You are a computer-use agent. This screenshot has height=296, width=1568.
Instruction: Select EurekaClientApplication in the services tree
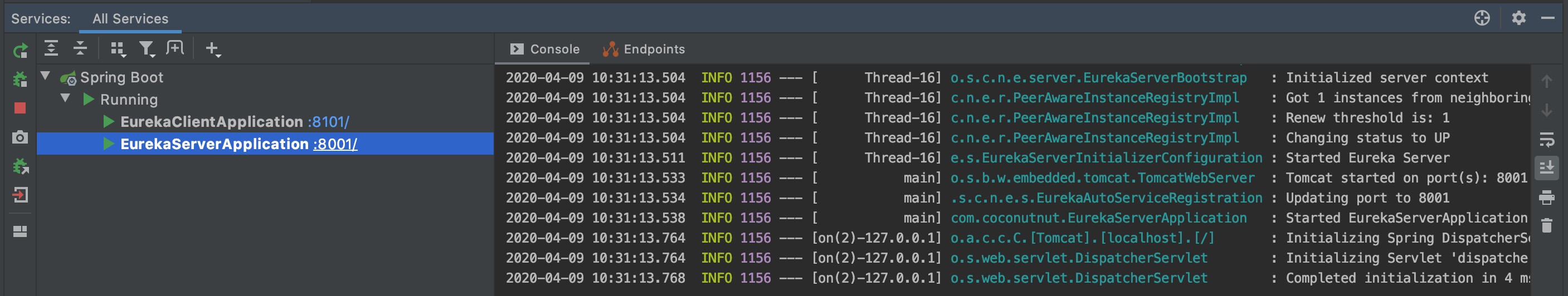point(211,121)
